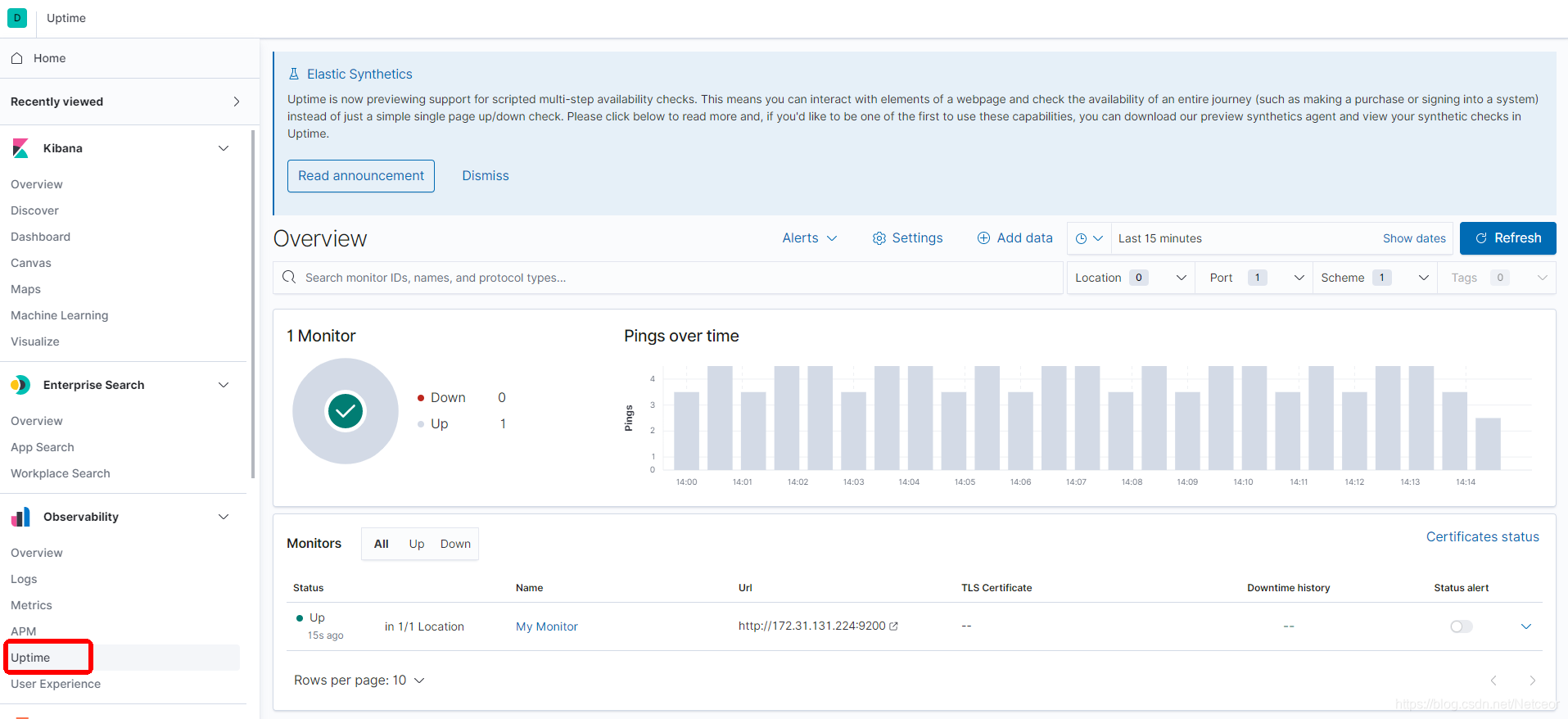Open the Scheme filter dropdown
The image size is (1568, 719).
point(1375,278)
